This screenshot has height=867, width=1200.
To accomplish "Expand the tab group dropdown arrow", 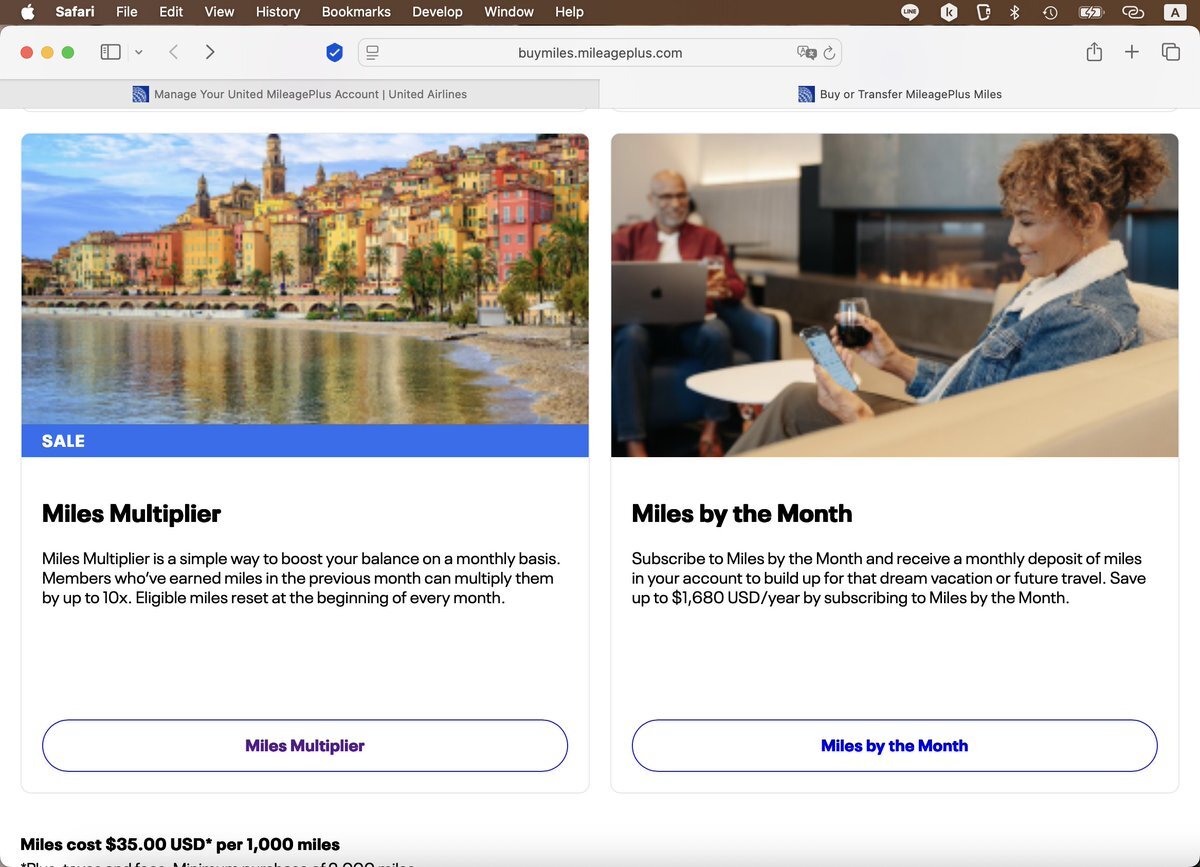I will [x=139, y=52].
